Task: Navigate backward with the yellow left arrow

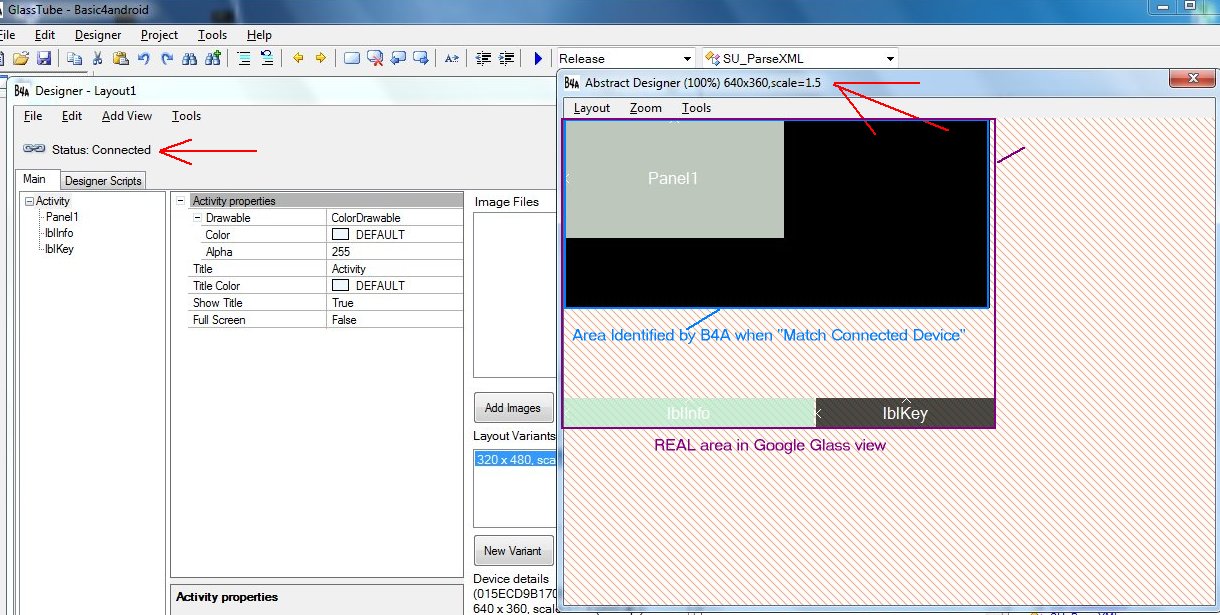Action: (298, 58)
